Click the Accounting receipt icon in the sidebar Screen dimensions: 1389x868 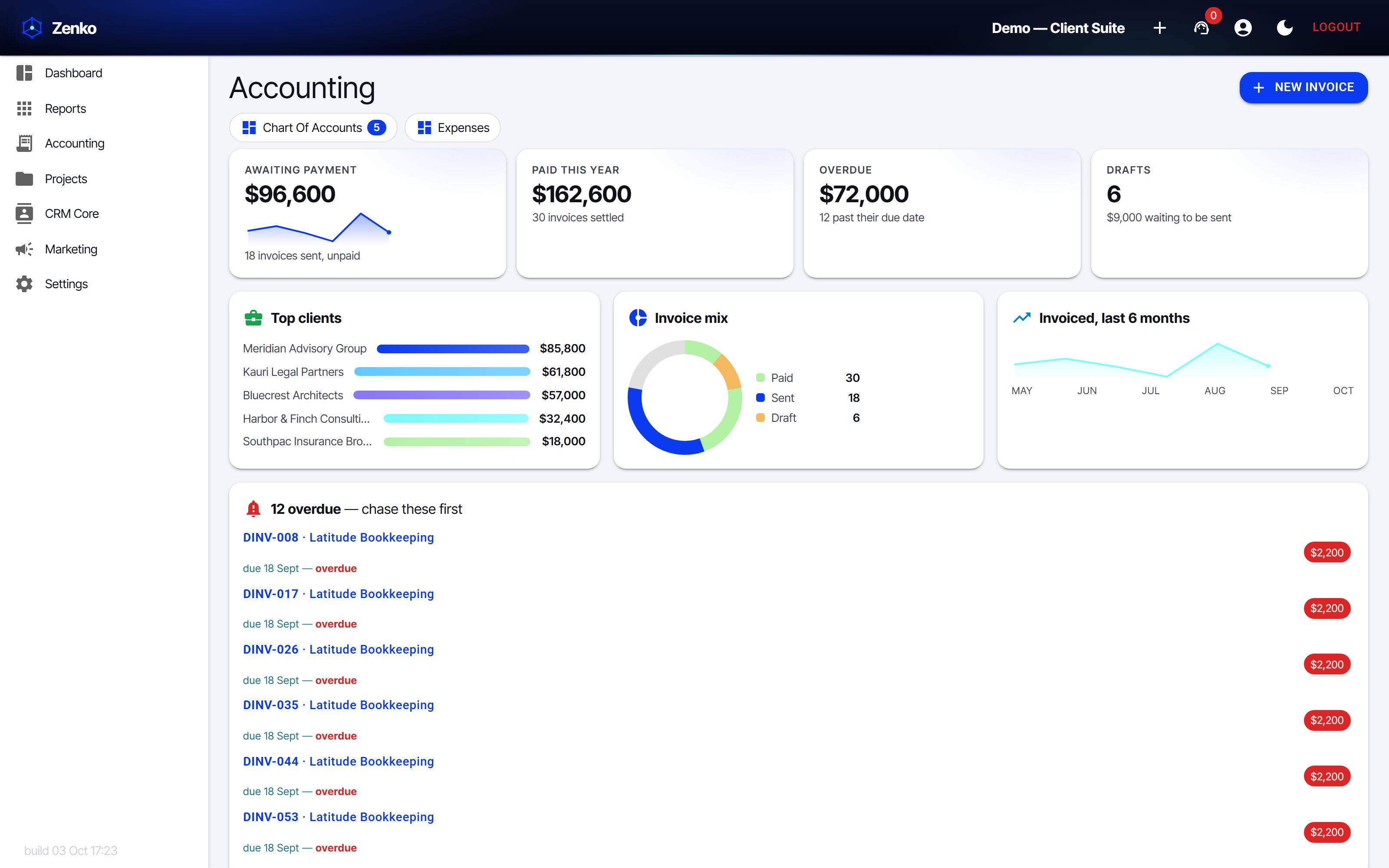click(x=24, y=144)
